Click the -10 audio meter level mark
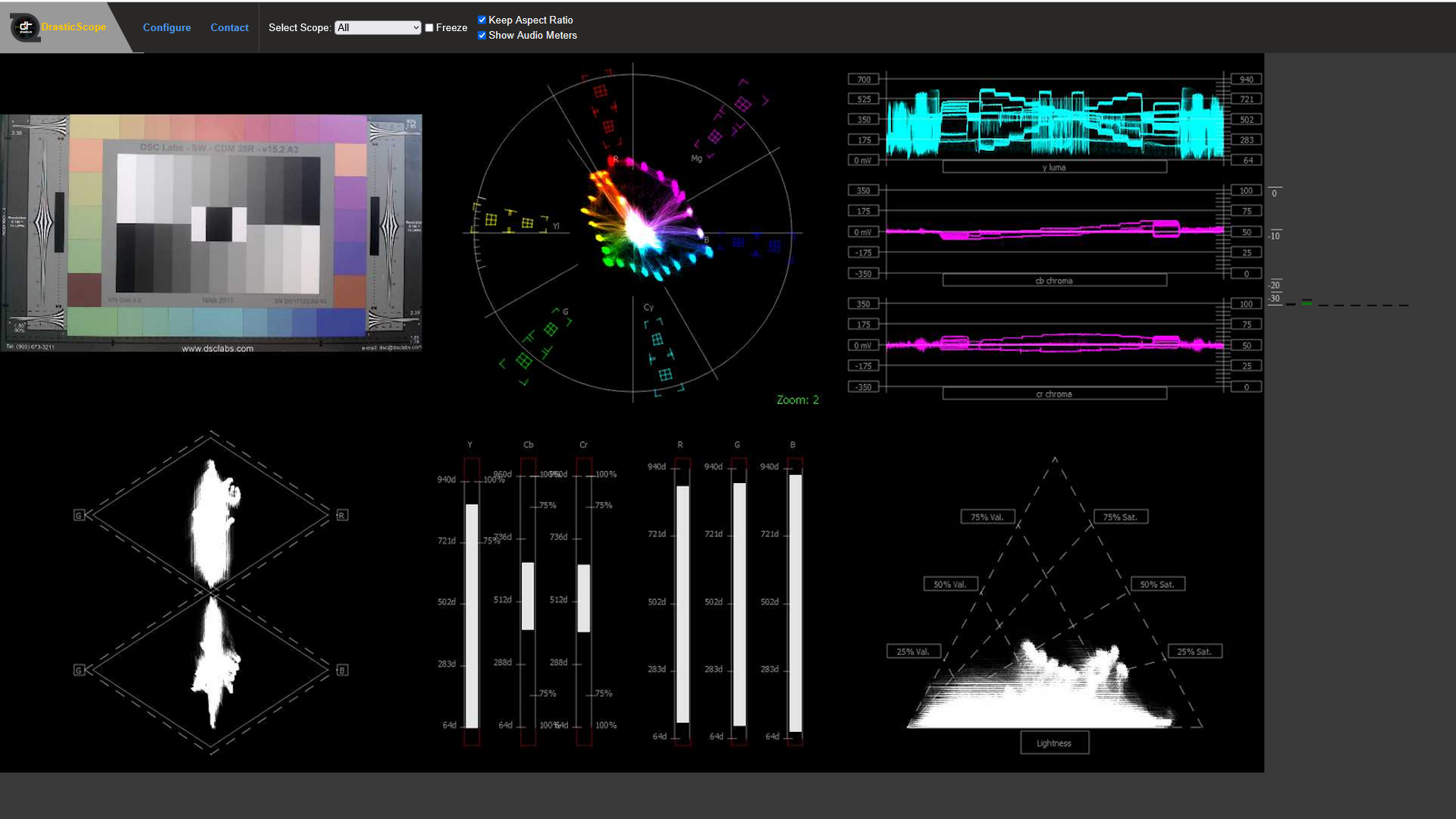The image size is (1456, 819). pyautogui.click(x=1275, y=236)
